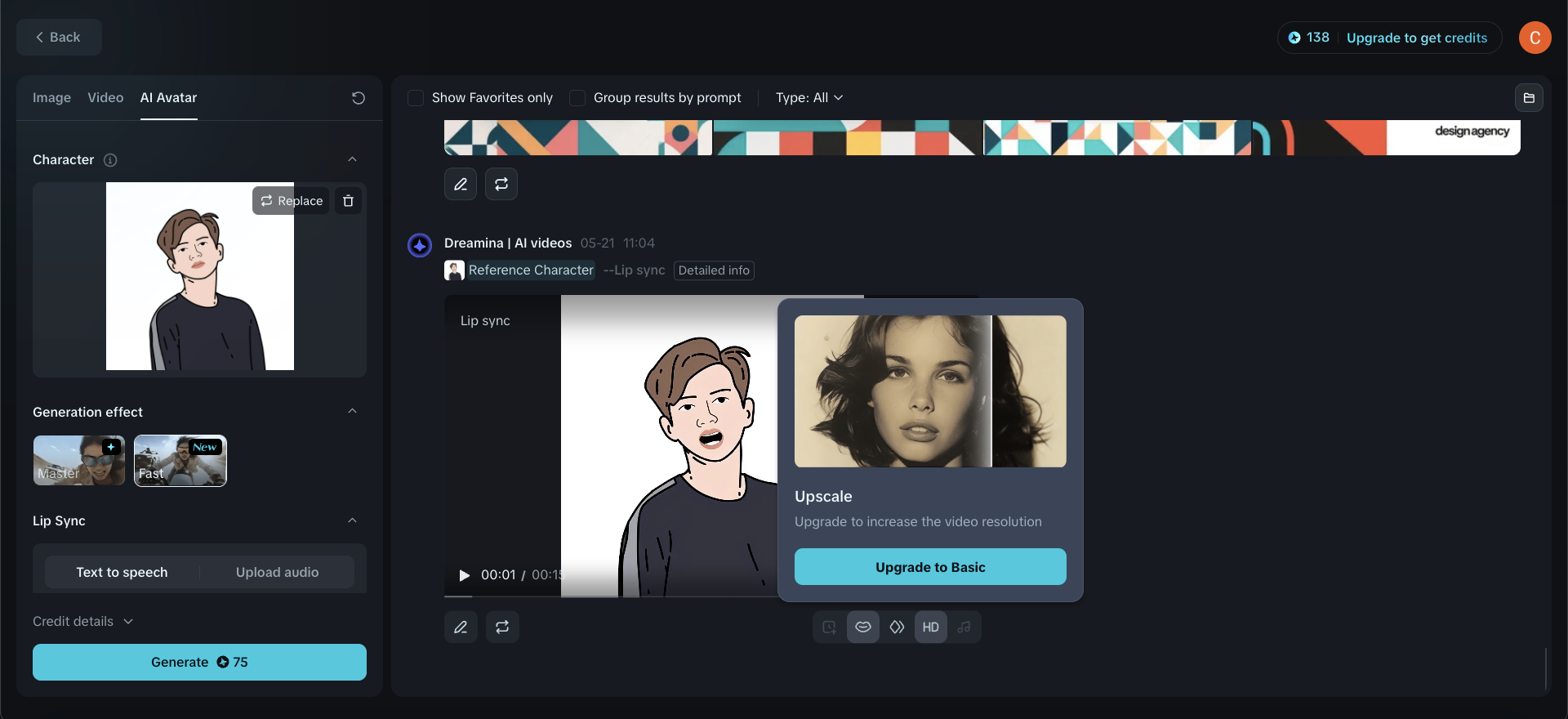
Task: Regenerate the lip sync video
Action: 502,627
